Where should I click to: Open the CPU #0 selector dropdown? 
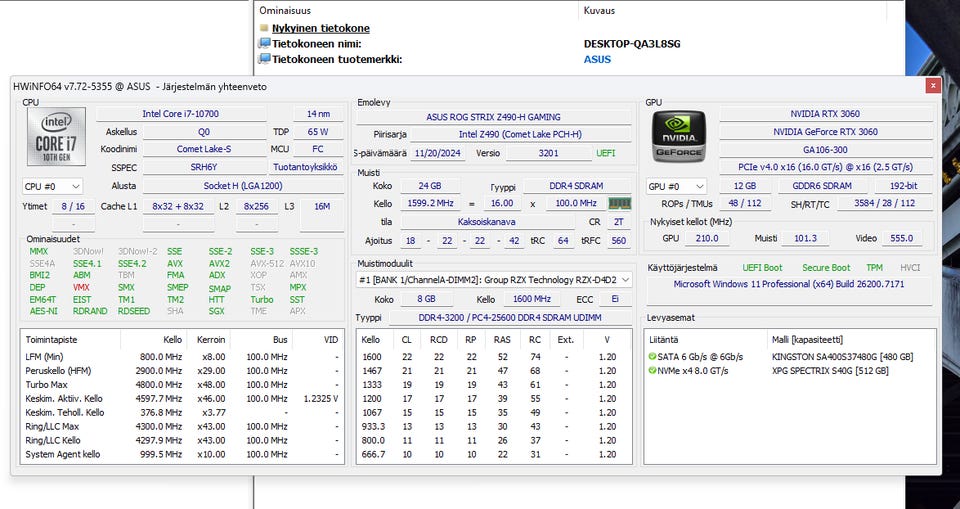(52, 186)
